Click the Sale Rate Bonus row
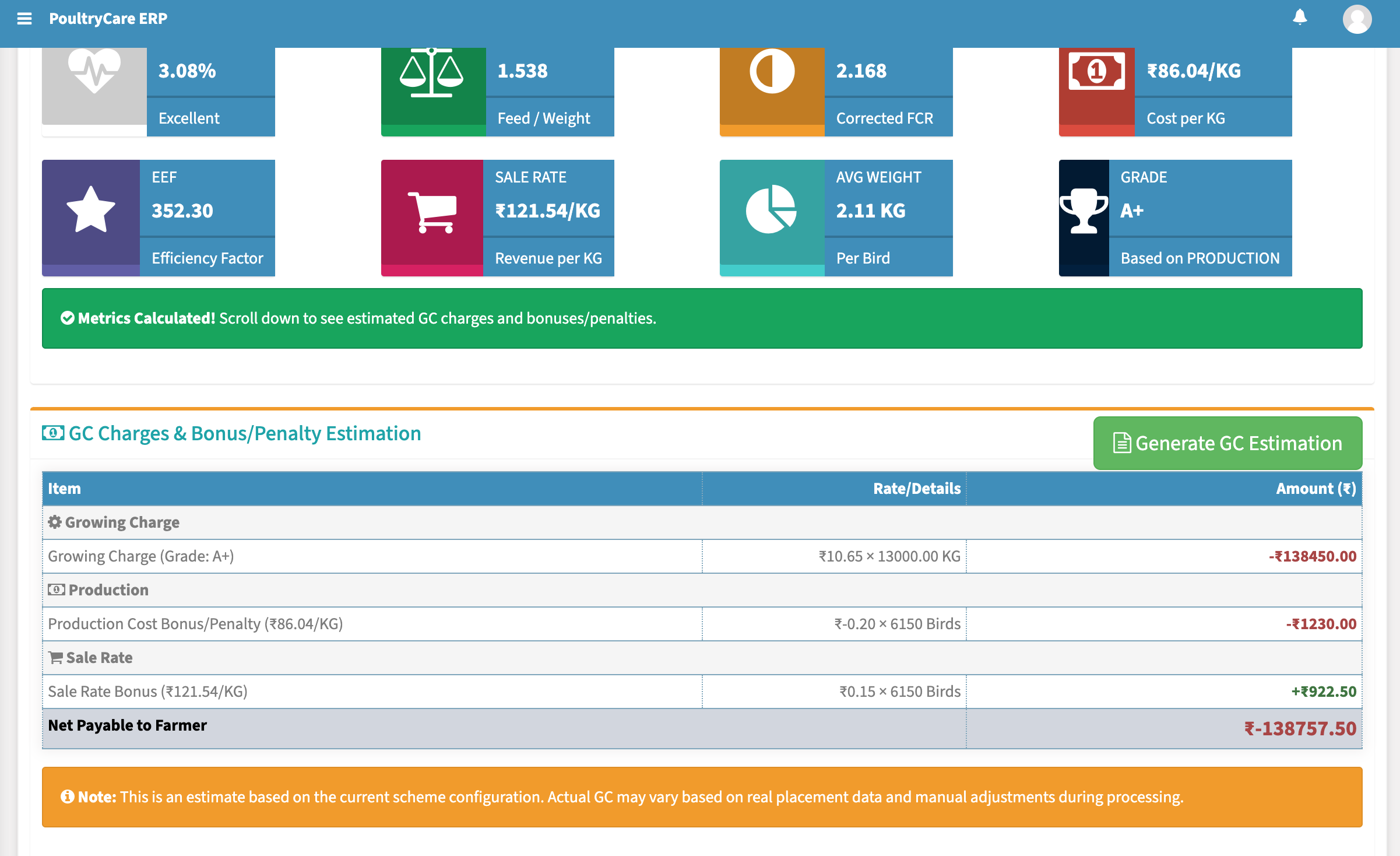 coord(147,692)
